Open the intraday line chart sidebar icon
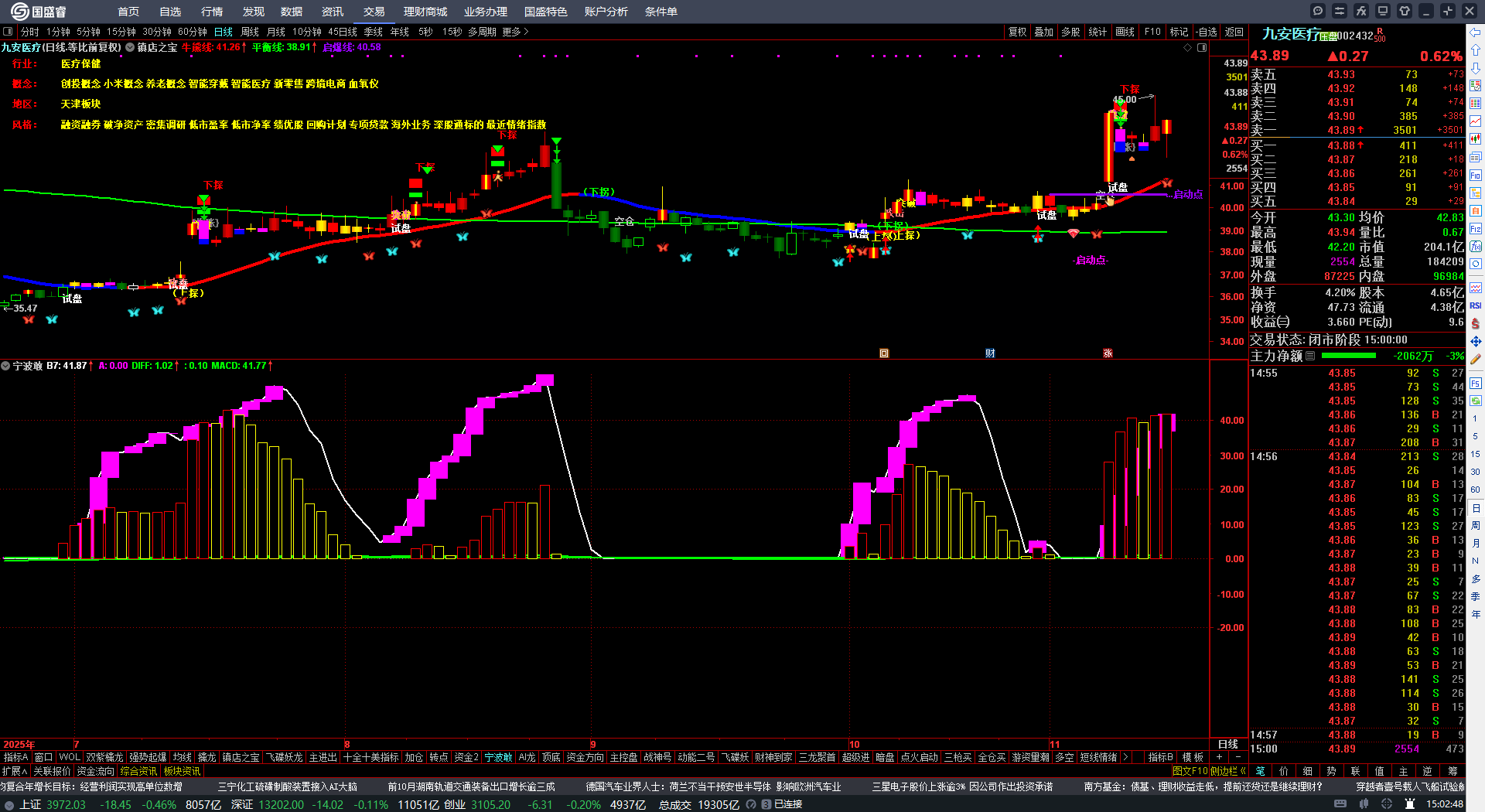This screenshot has height=812, width=1485. [1476, 121]
